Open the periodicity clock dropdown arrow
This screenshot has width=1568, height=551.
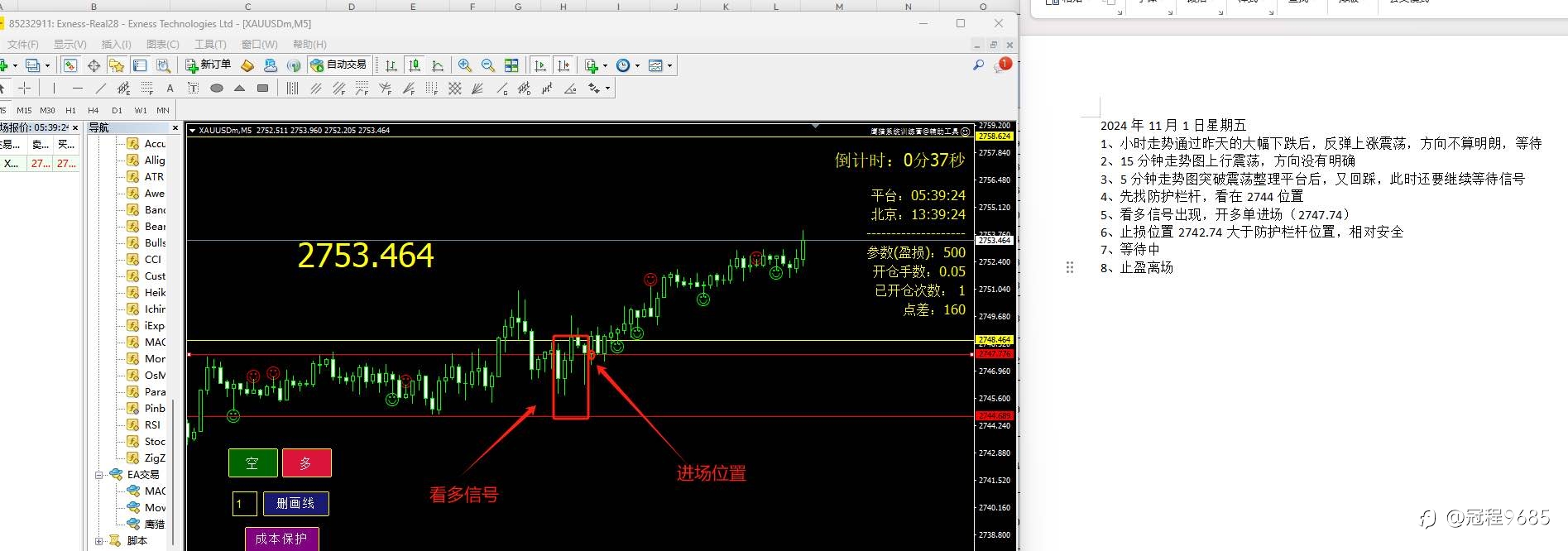coord(637,65)
